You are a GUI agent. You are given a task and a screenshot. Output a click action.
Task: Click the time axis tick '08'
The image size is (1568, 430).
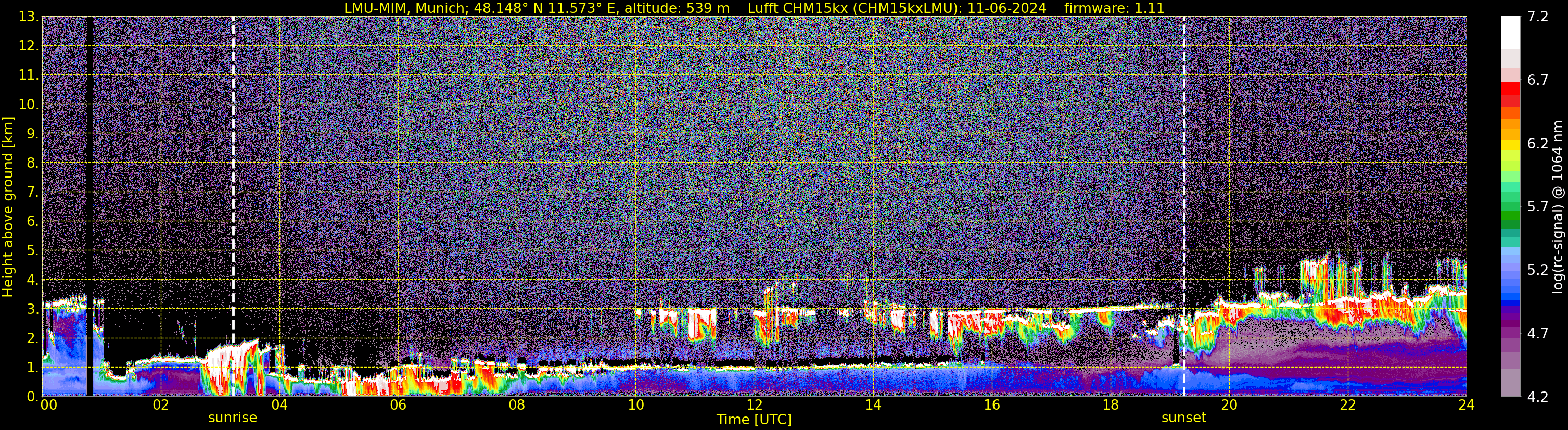coord(517,404)
